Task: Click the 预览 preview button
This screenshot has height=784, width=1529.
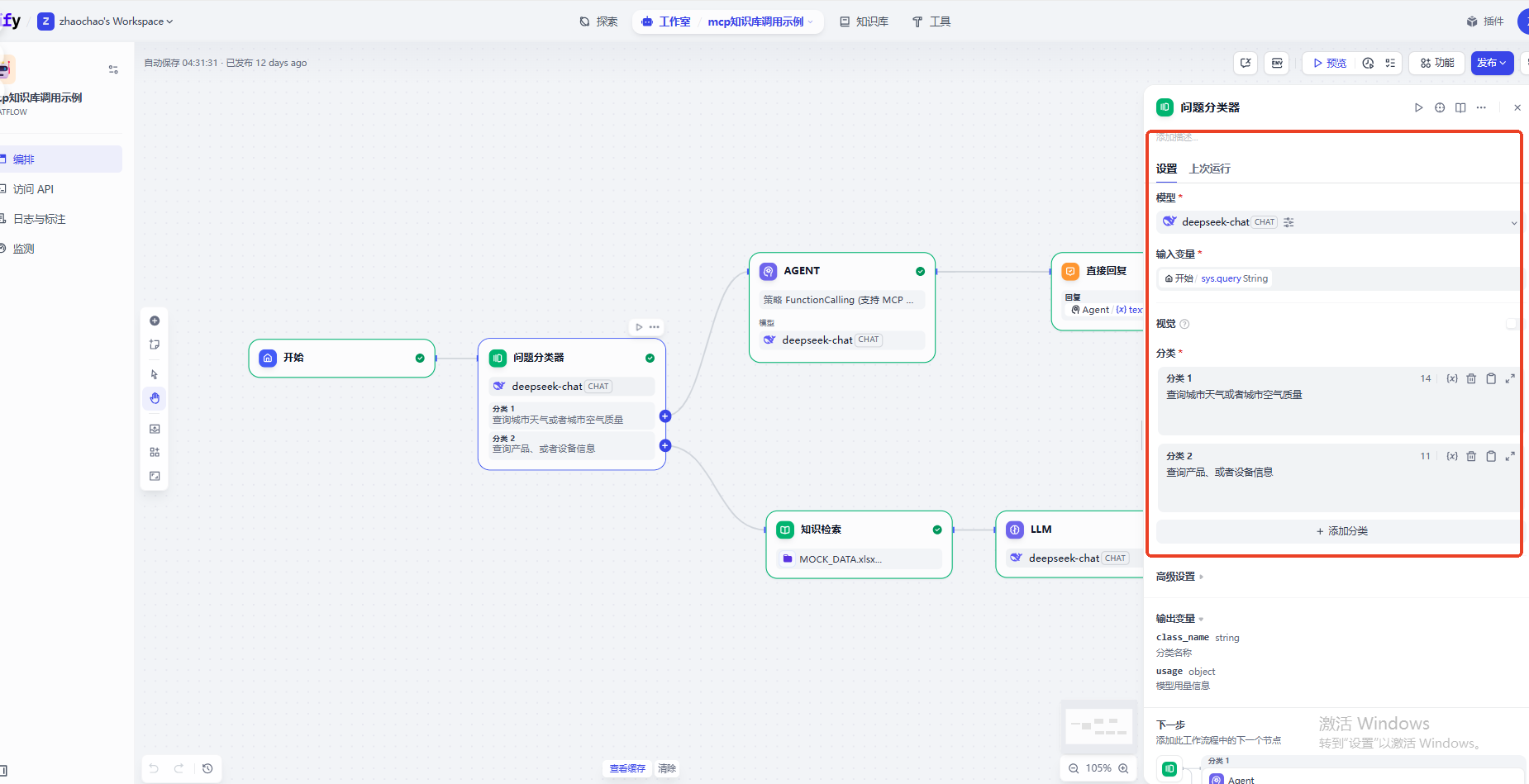Action: click(1330, 63)
